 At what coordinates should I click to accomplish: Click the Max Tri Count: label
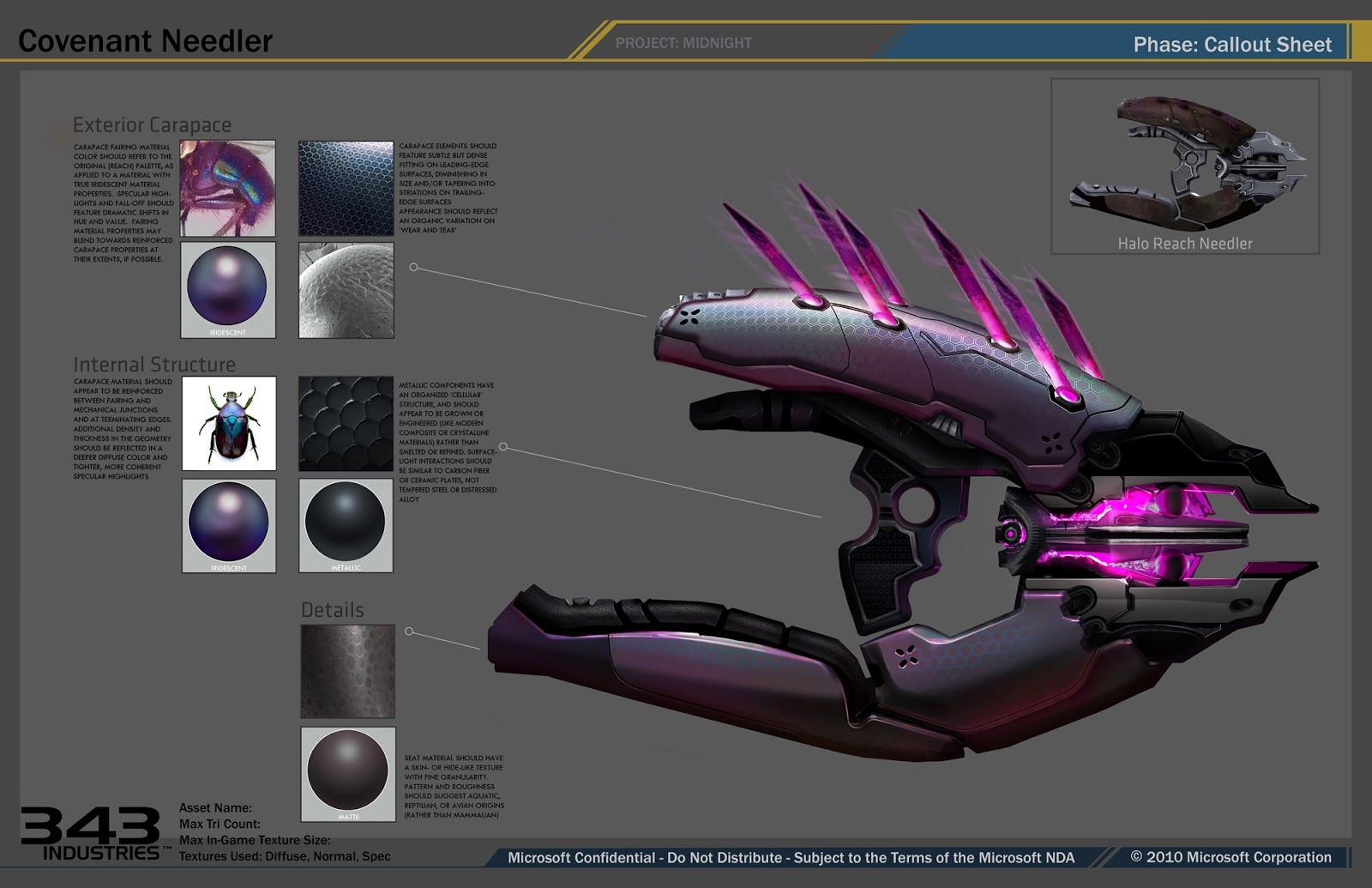click(220, 825)
